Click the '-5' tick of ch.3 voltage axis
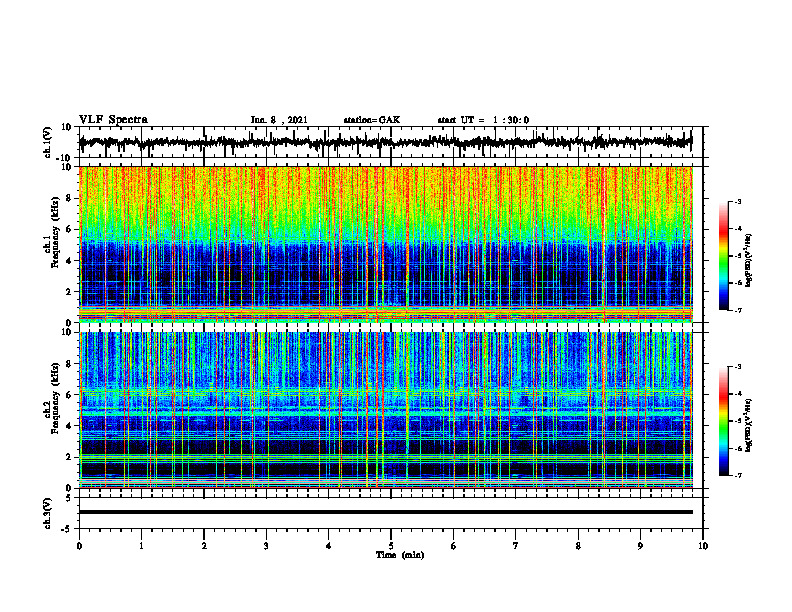 point(68,529)
